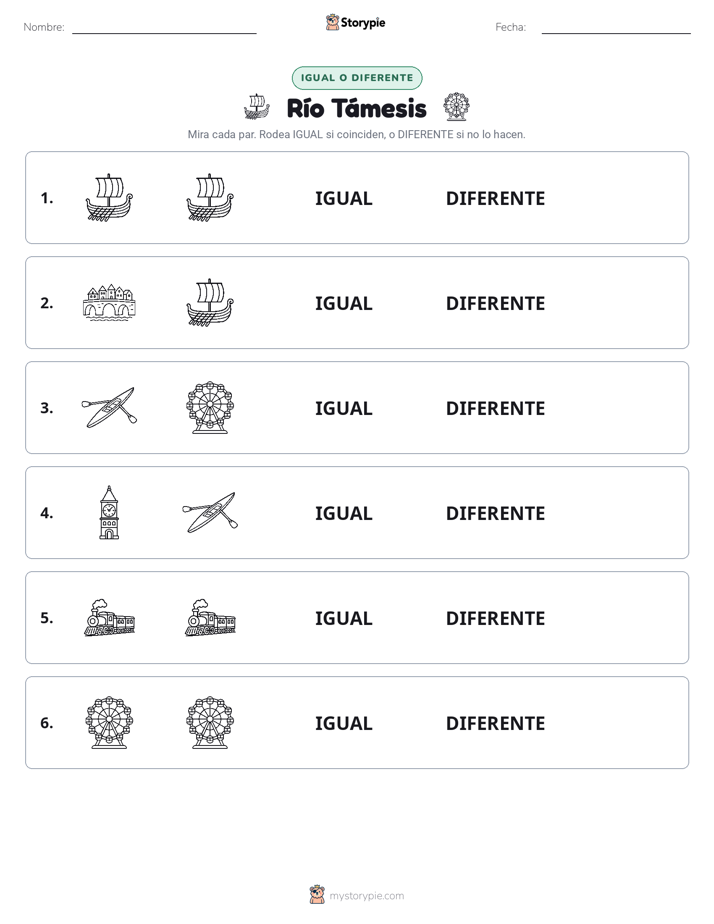Screen dimensions: 714x924
Task: Click the first Viking ship in row 1
Action: coord(109,197)
